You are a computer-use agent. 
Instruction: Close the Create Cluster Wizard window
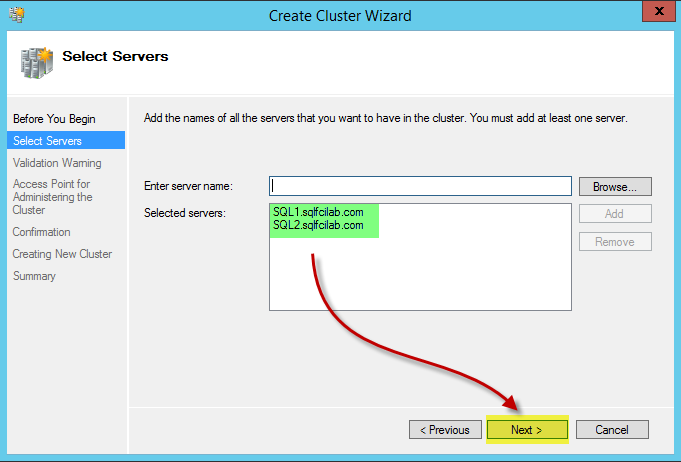point(659,11)
